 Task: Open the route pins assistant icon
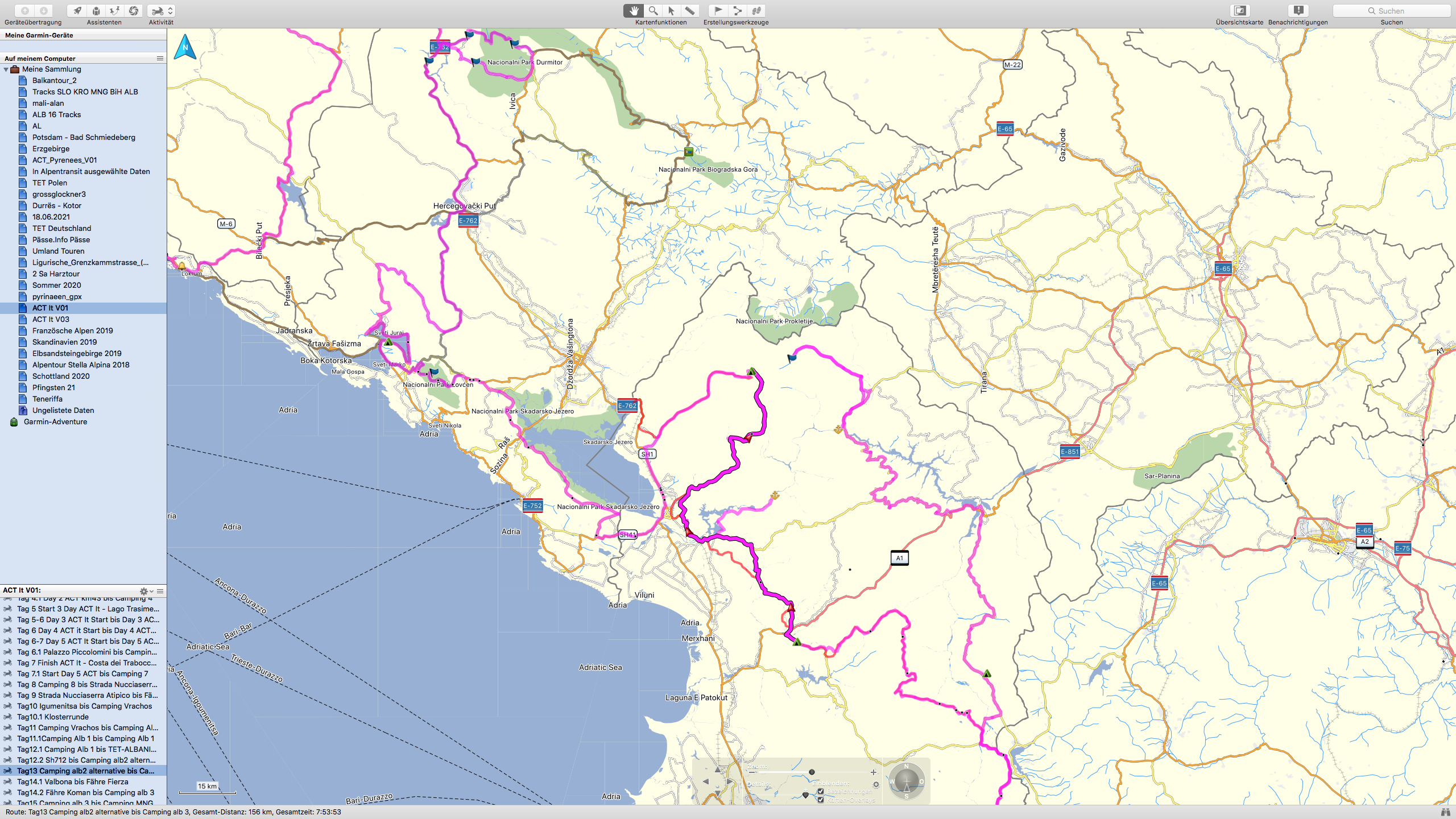click(x=115, y=10)
